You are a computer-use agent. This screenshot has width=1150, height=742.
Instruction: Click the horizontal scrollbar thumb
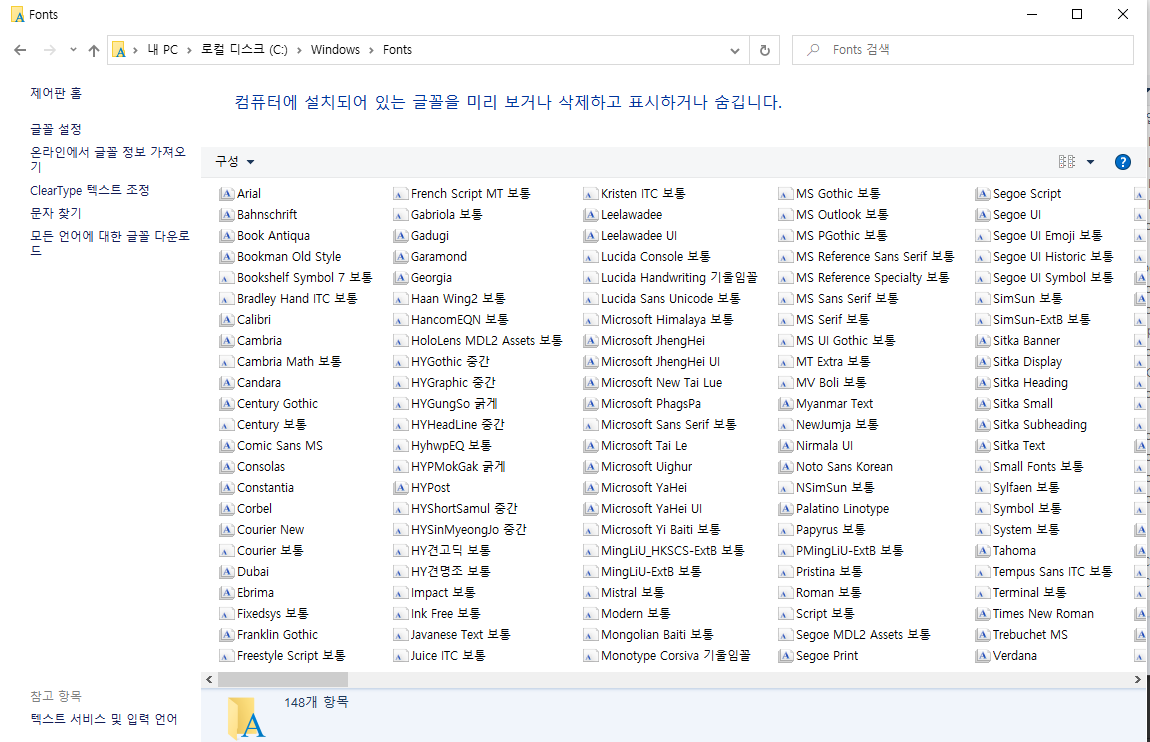pyautogui.click(x=282, y=680)
